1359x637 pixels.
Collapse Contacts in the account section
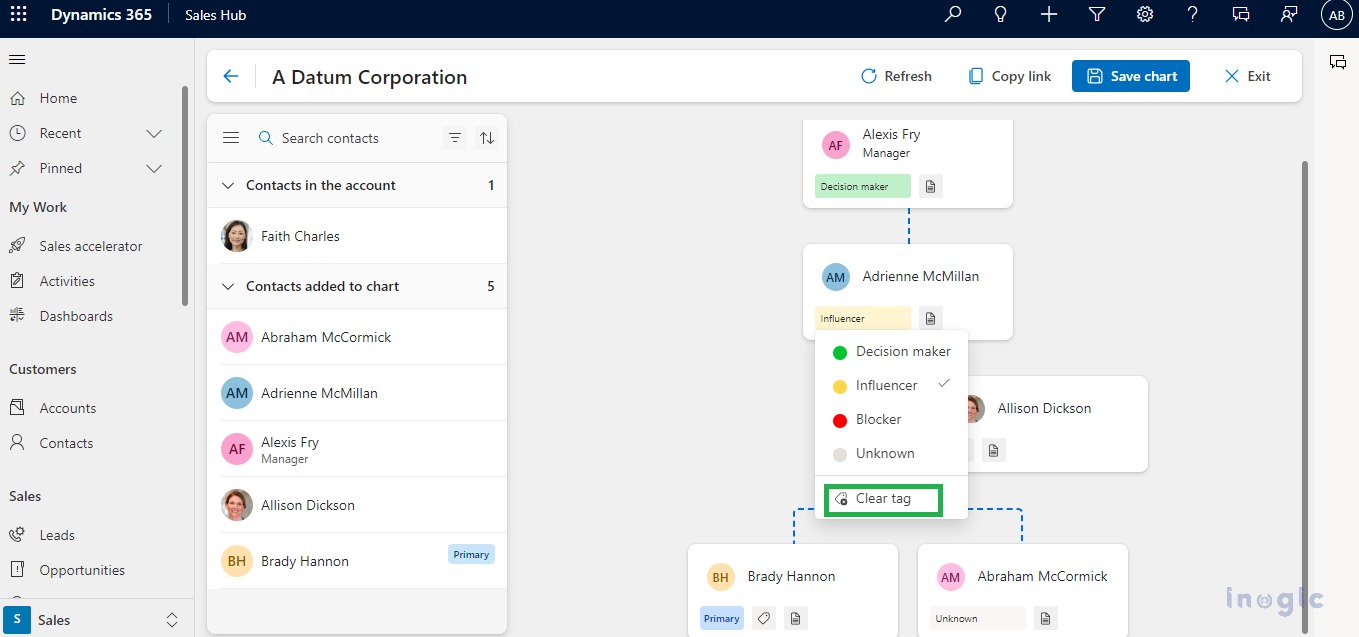(228, 185)
